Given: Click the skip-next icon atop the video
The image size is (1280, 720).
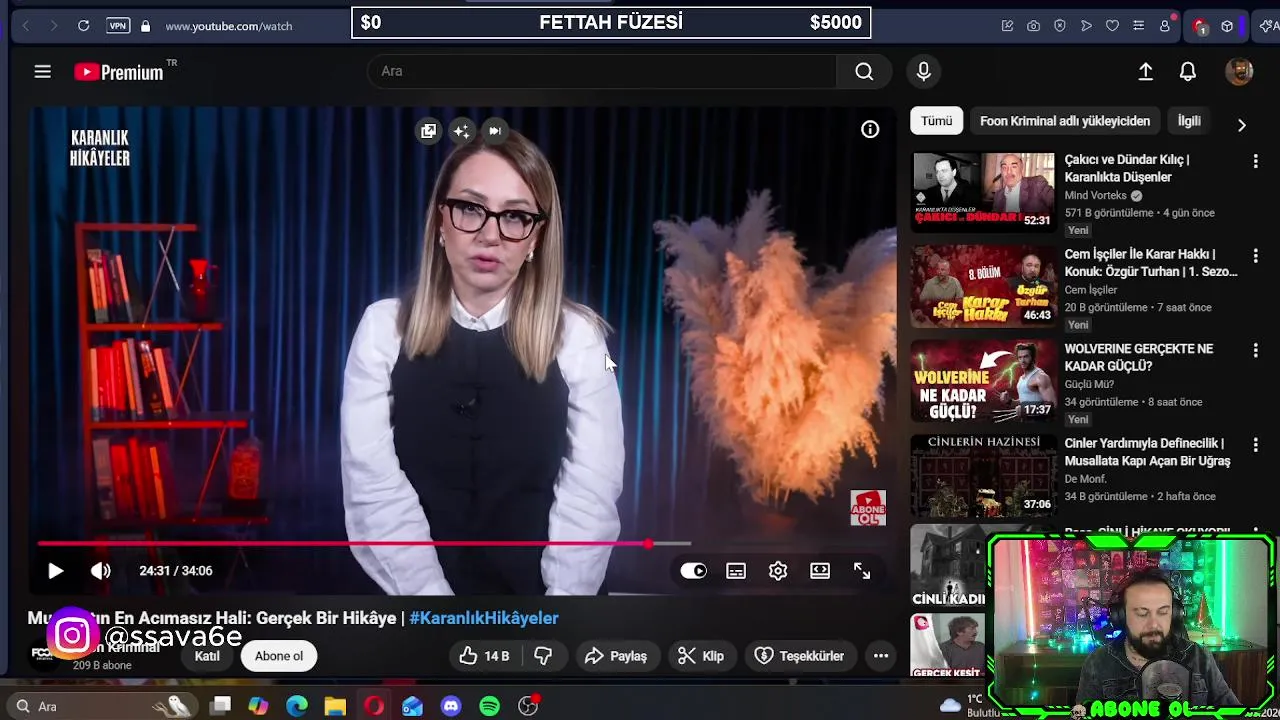Looking at the screenshot, I should [495, 130].
